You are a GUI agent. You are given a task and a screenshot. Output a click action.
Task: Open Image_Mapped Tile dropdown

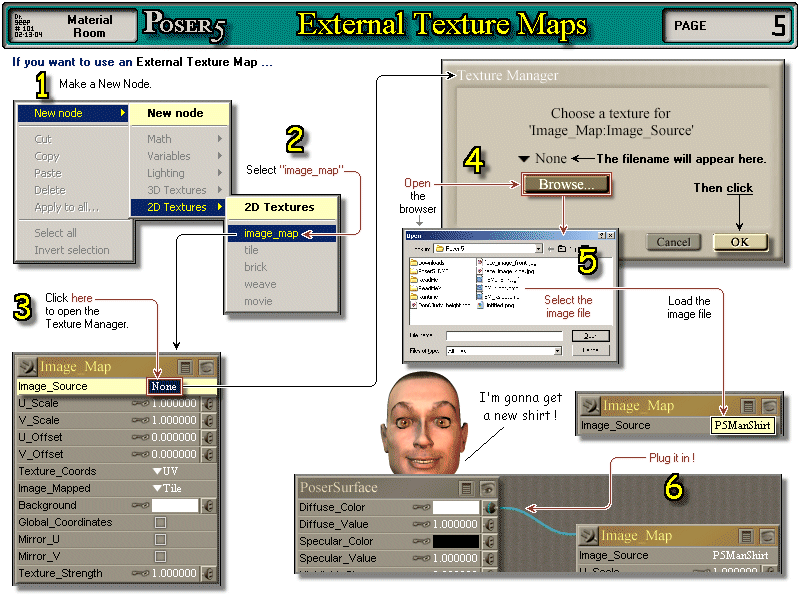coord(167,488)
